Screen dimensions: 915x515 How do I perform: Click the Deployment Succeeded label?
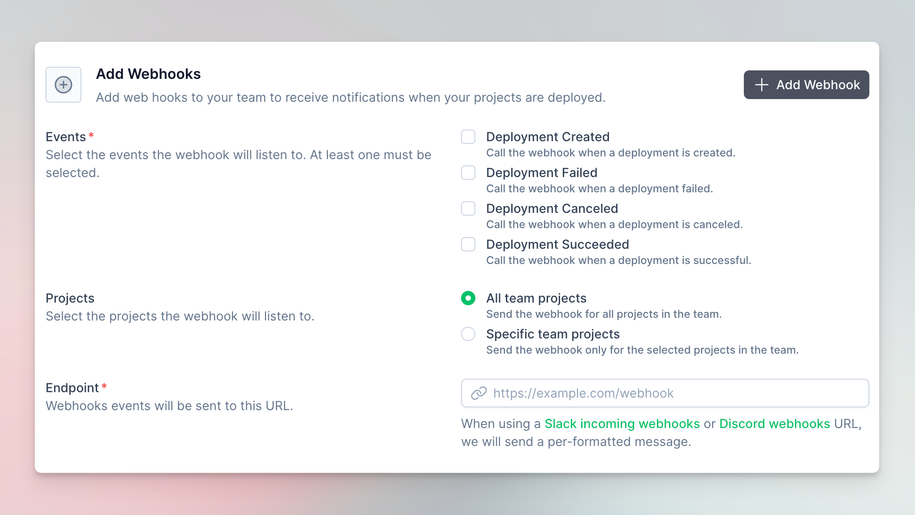coord(557,244)
